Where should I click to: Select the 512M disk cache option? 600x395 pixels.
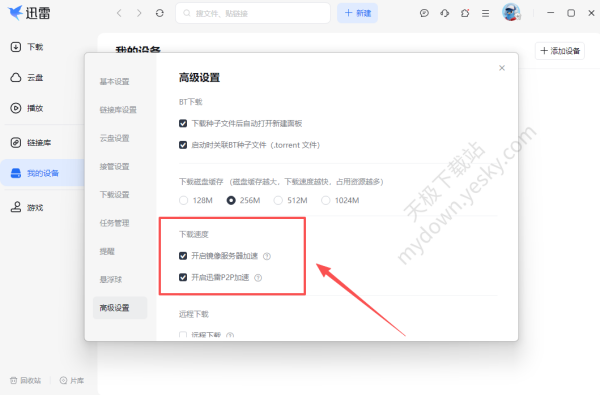pos(278,200)
